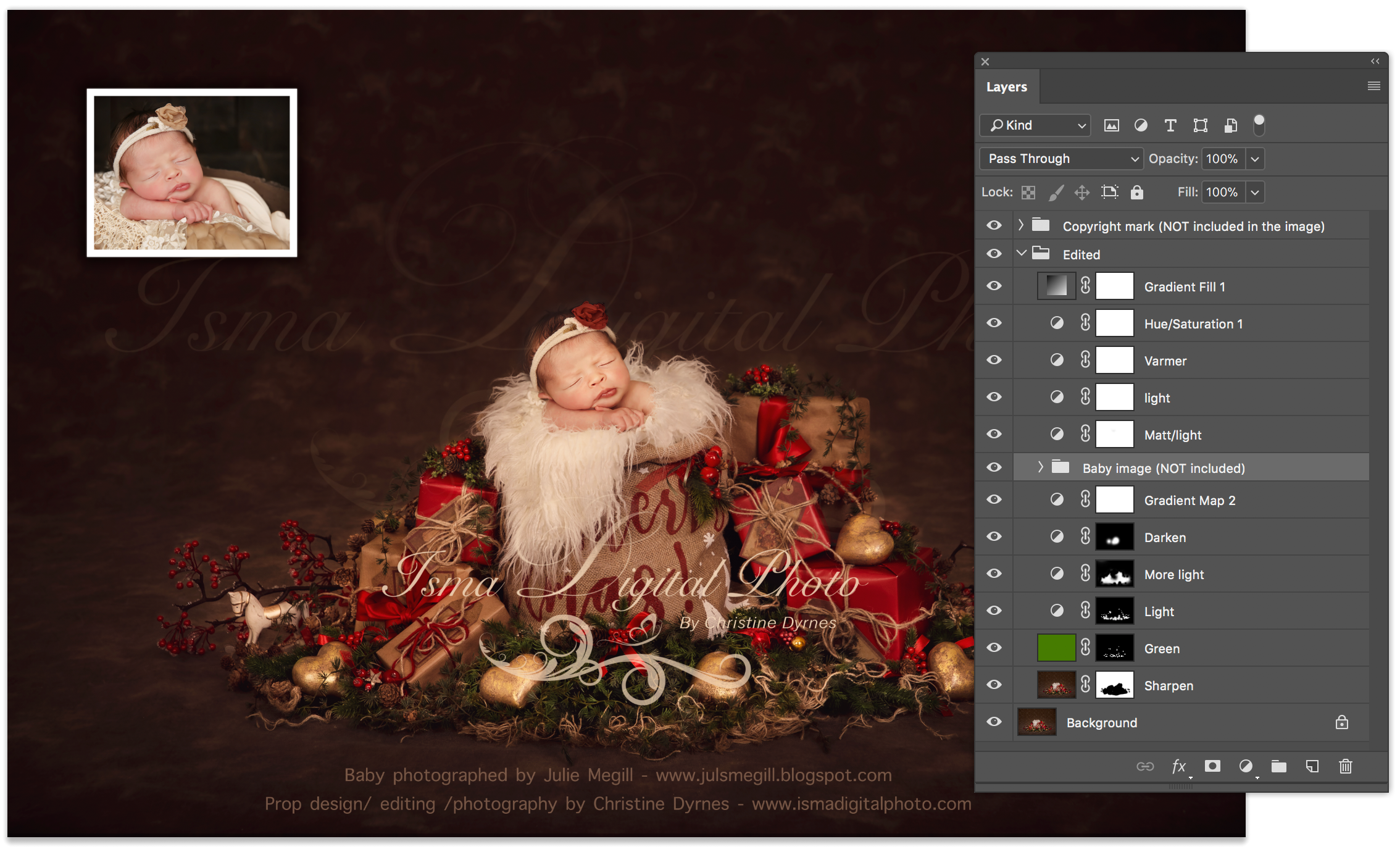Click mask link icon on Gradient Fill 1

[x=1085, y=286]
